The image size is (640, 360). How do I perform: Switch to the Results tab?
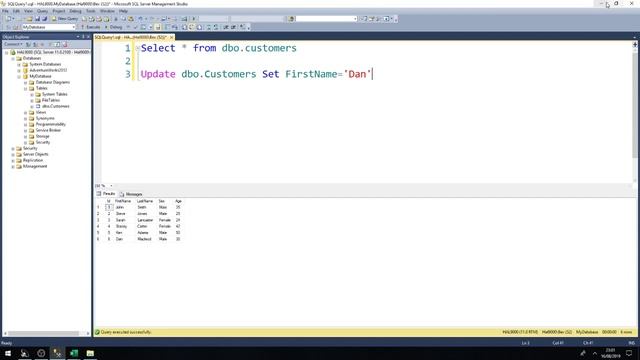[x=106, y=194]
